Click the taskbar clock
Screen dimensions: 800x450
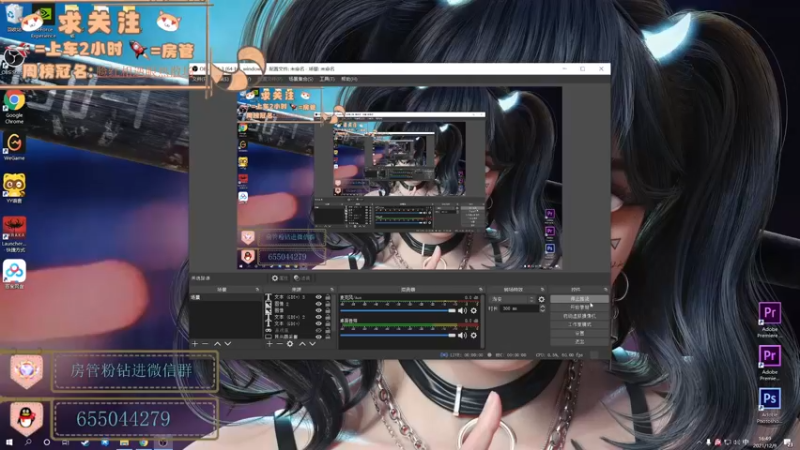[x=765, y=442]
